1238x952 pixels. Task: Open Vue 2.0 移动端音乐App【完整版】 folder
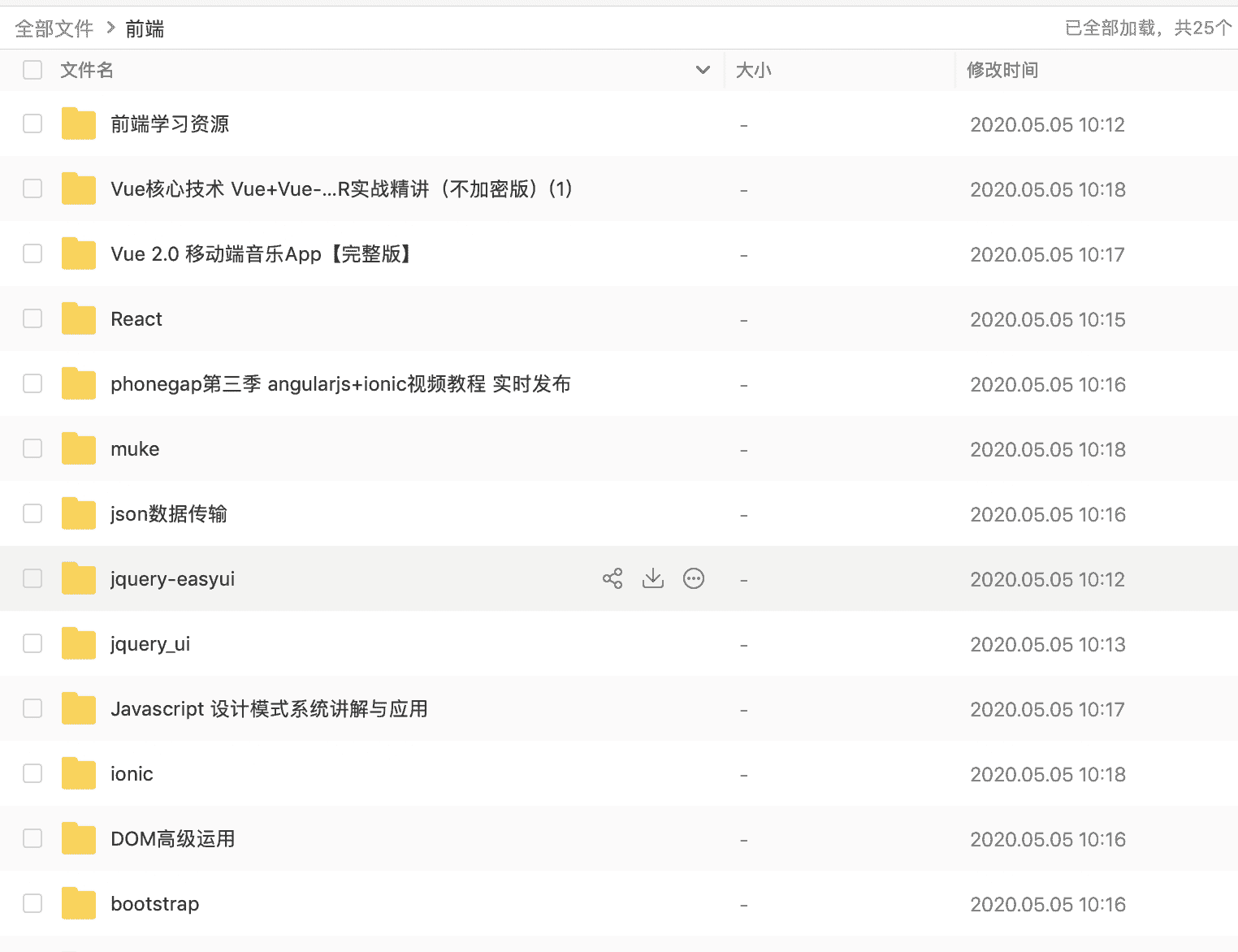tap(262, 253)
